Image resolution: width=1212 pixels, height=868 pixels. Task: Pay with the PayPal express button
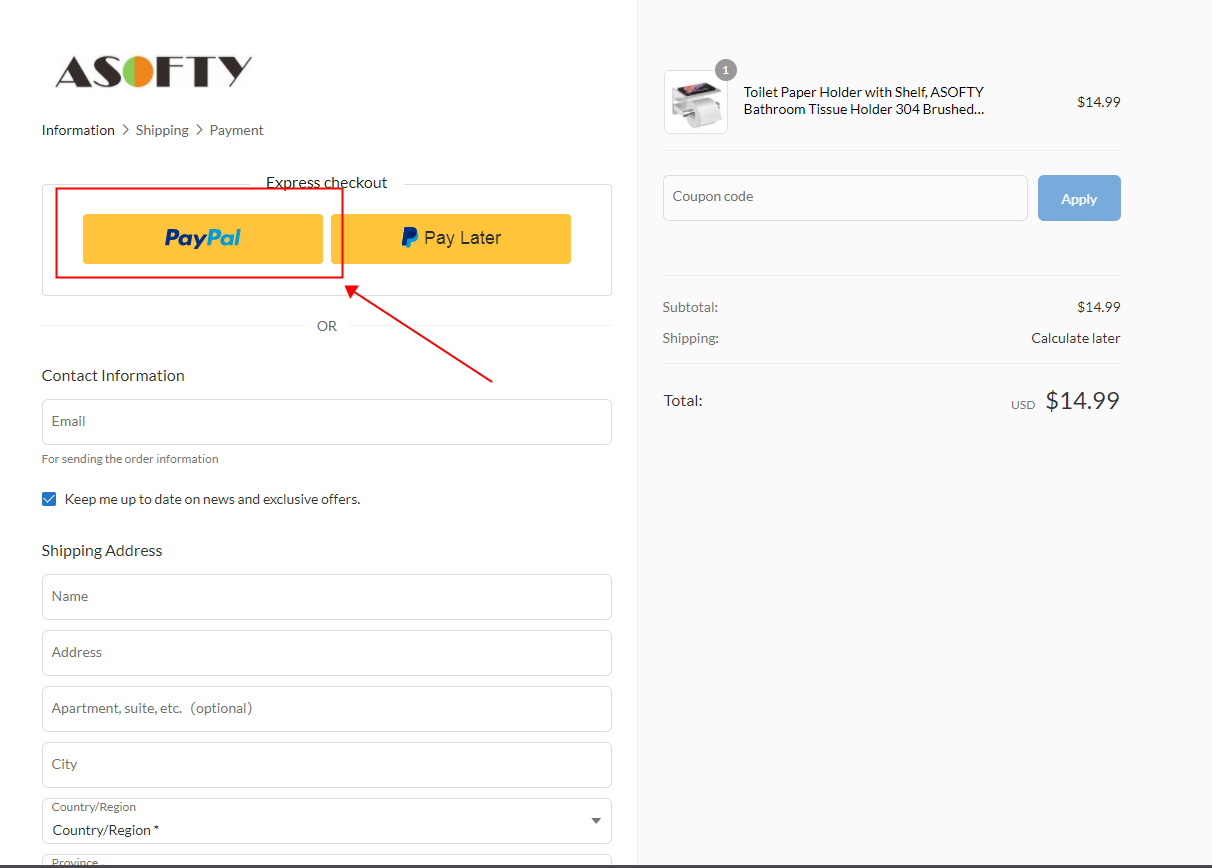point(203,239)
